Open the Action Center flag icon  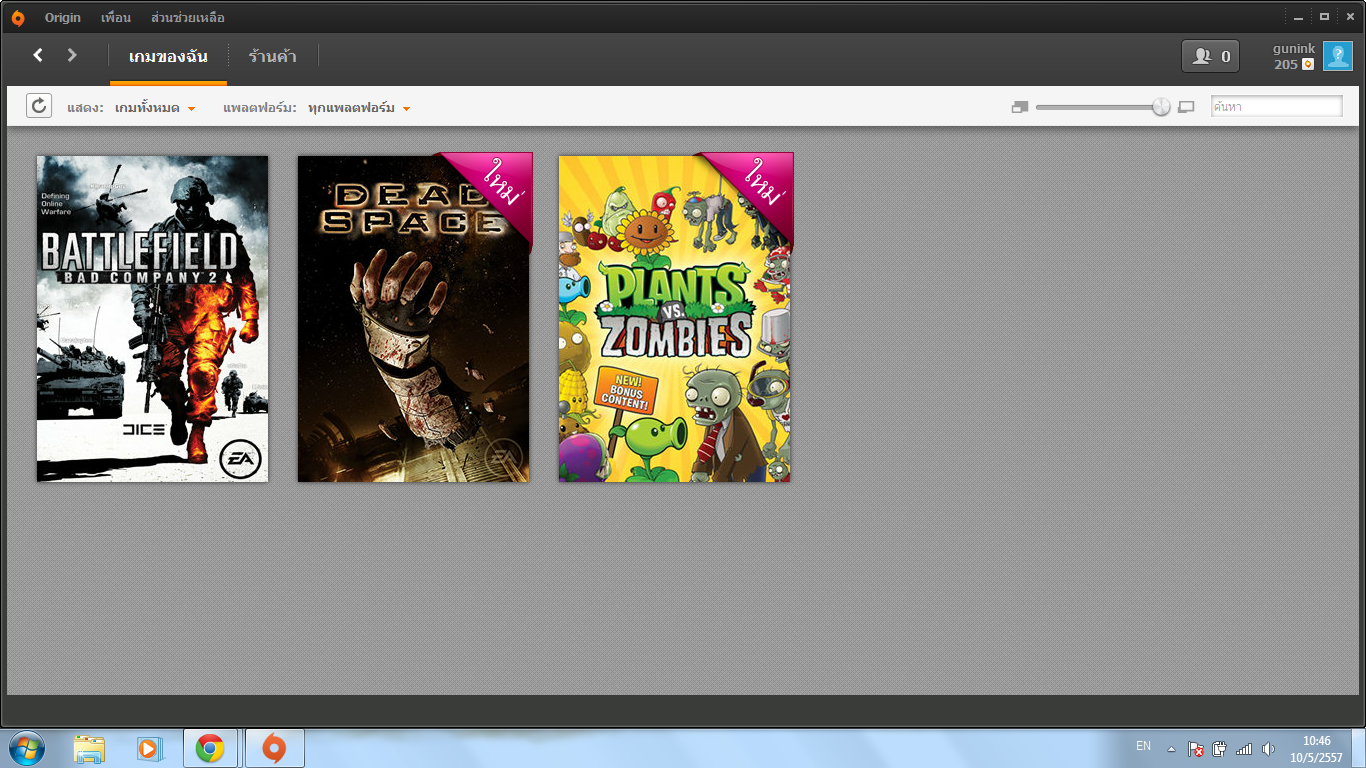pos(1195,749)
